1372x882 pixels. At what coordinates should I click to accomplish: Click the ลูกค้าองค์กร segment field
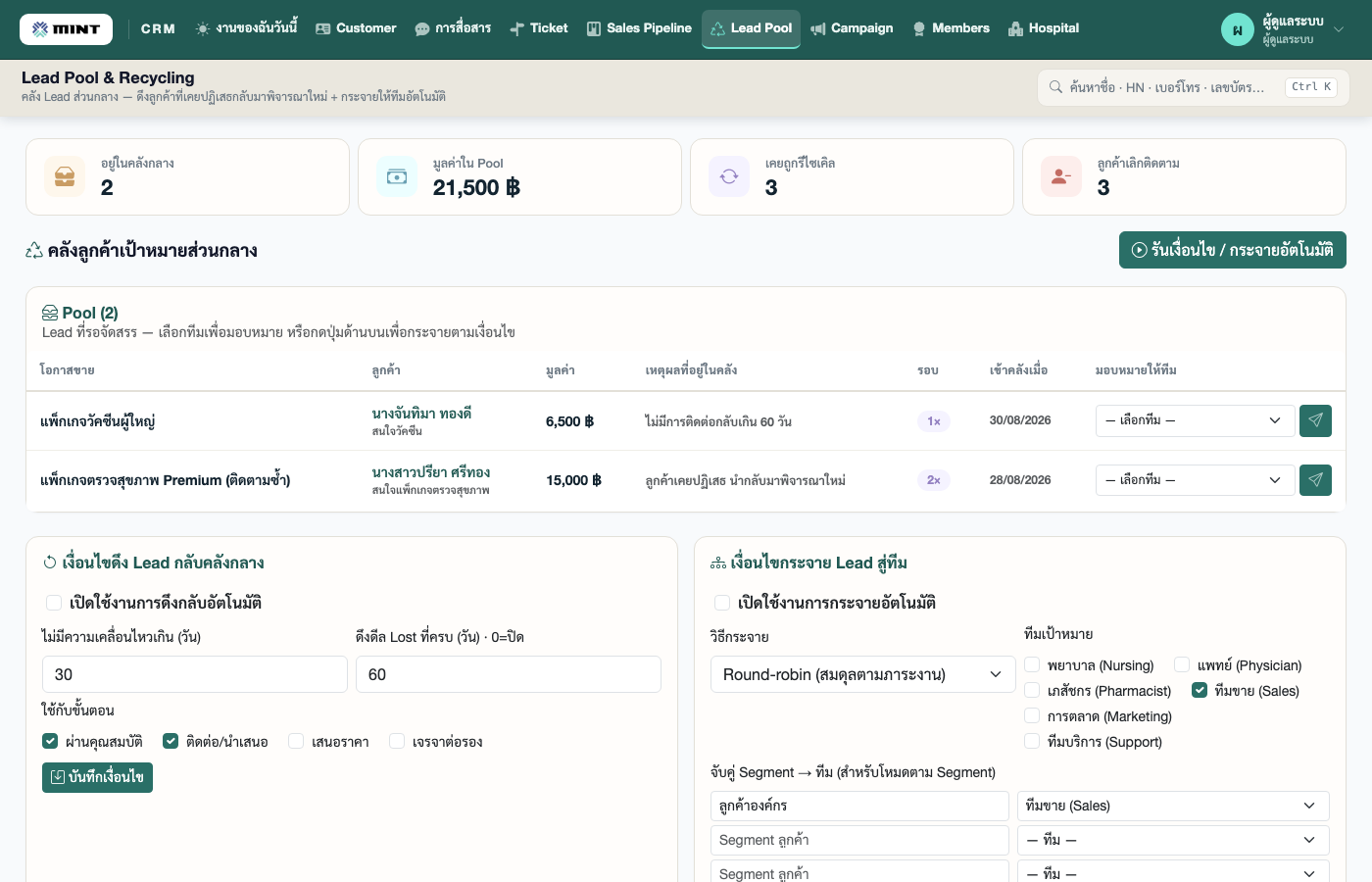tap(859, 806)
